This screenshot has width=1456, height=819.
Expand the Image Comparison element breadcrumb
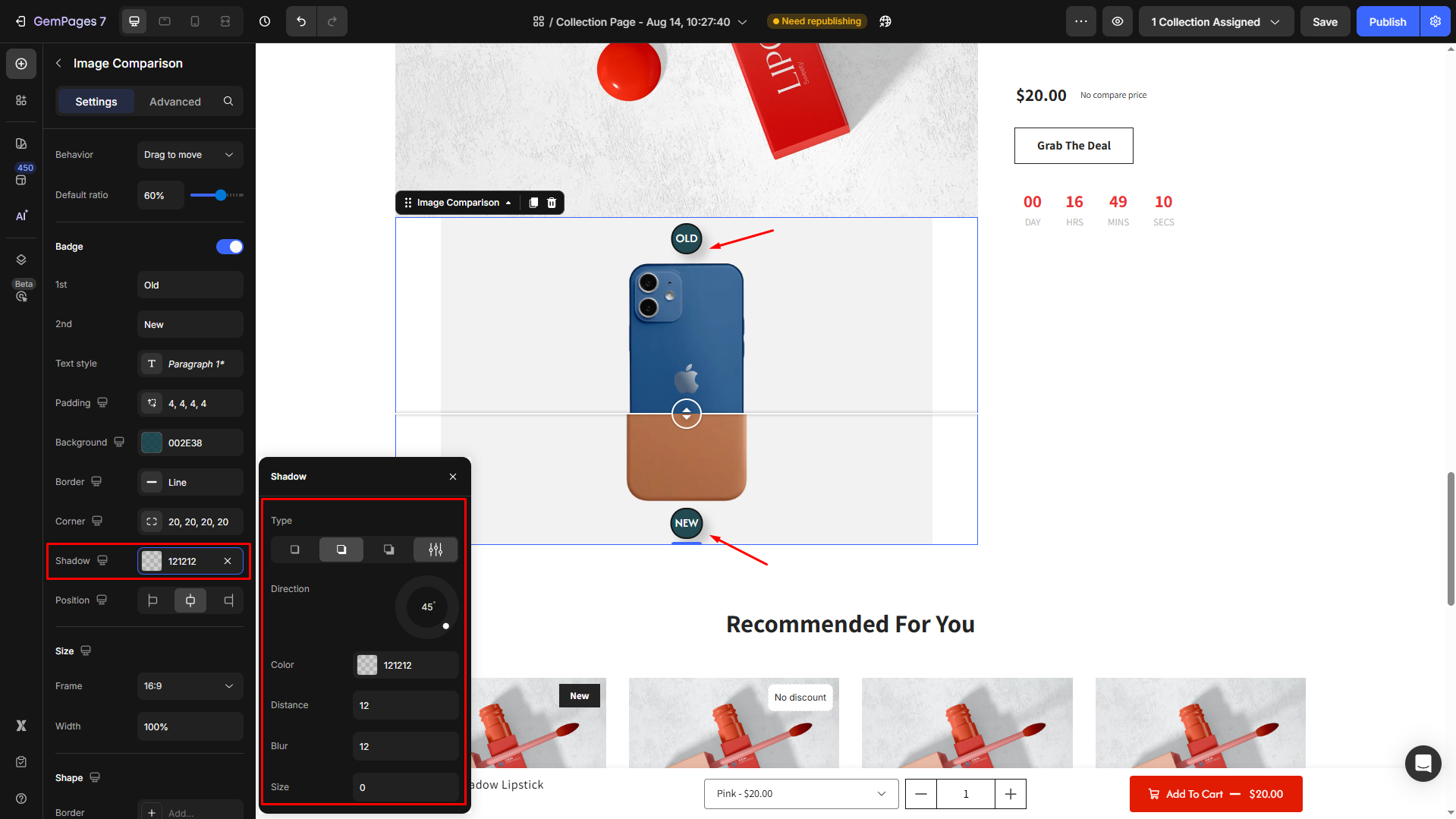[508, 203]
